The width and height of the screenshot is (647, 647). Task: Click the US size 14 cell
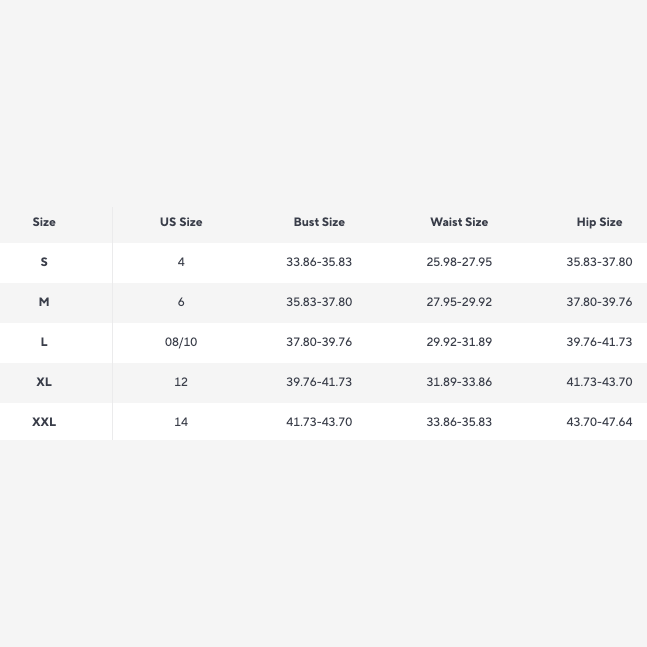tap(181, 422)
